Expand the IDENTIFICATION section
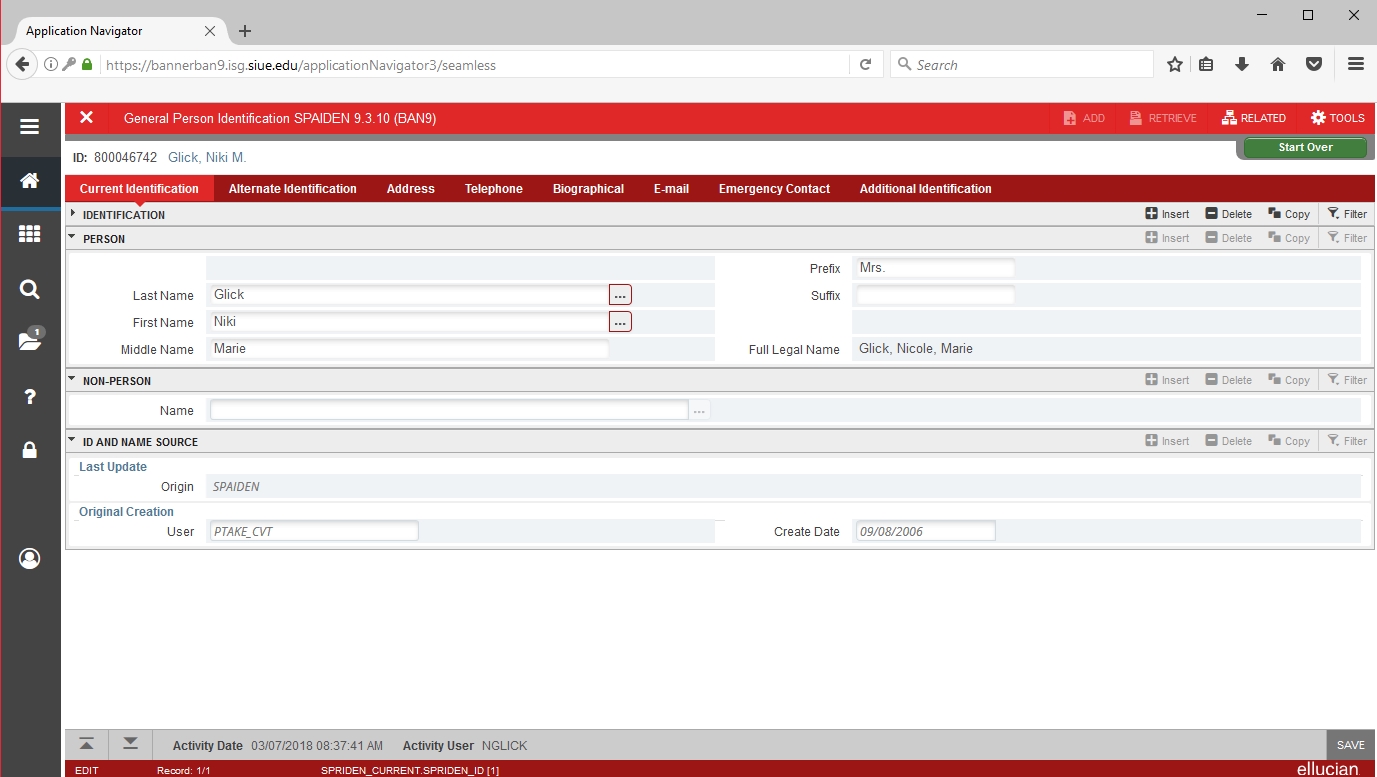1377x777 pixels. click(73, 214)
